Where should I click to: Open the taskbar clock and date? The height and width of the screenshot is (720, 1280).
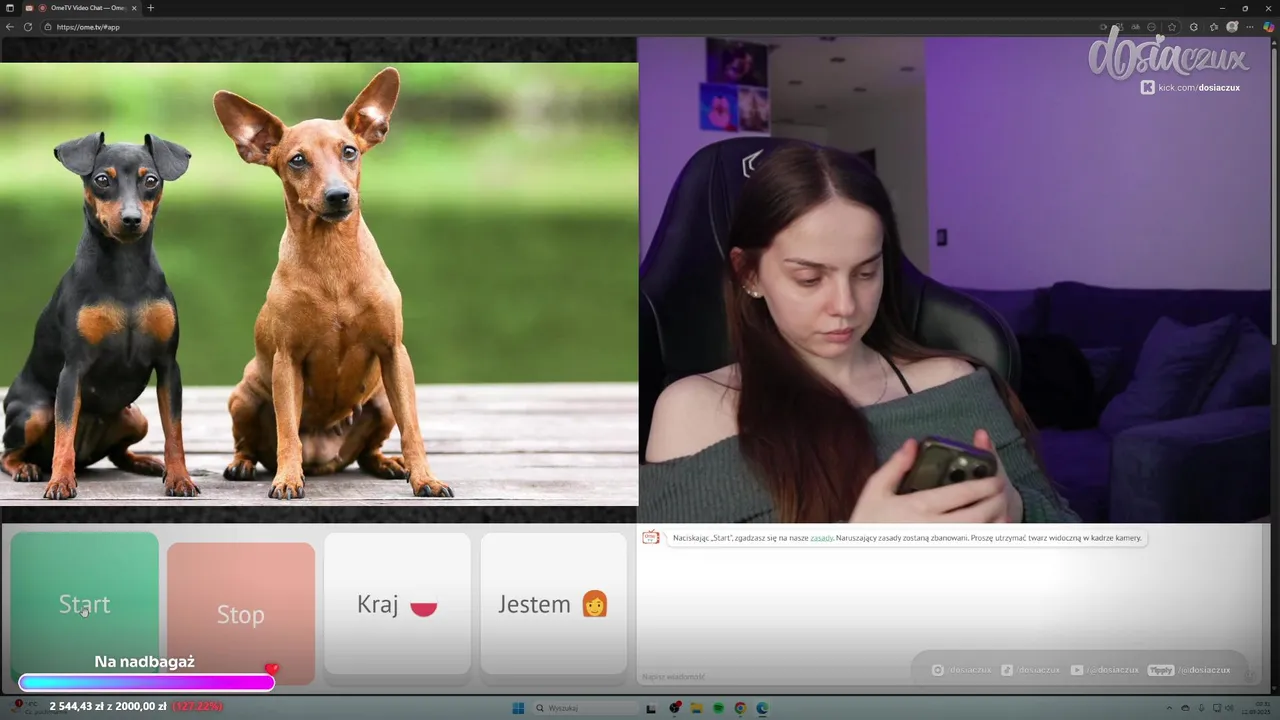pos(1254,708)
